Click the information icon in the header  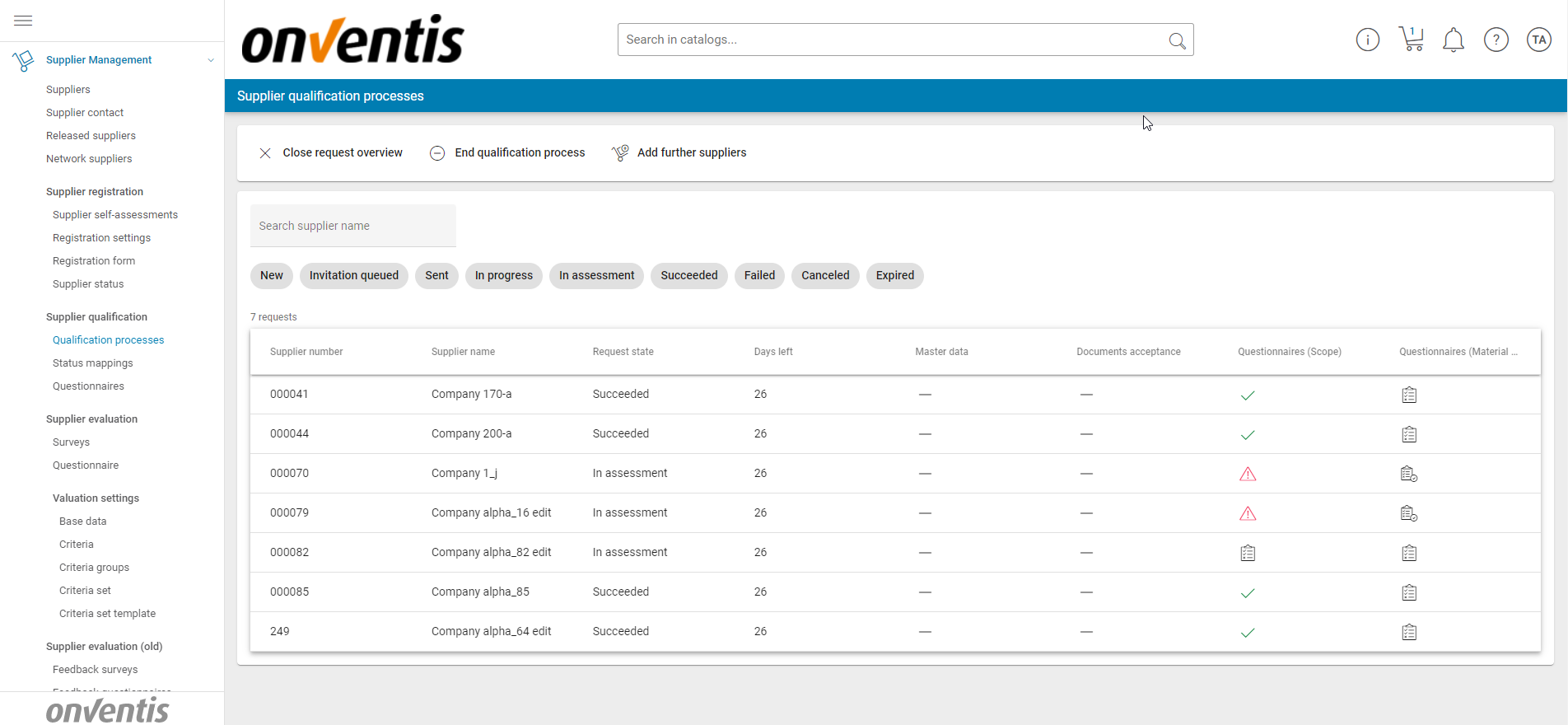[x=1367, y=40]
